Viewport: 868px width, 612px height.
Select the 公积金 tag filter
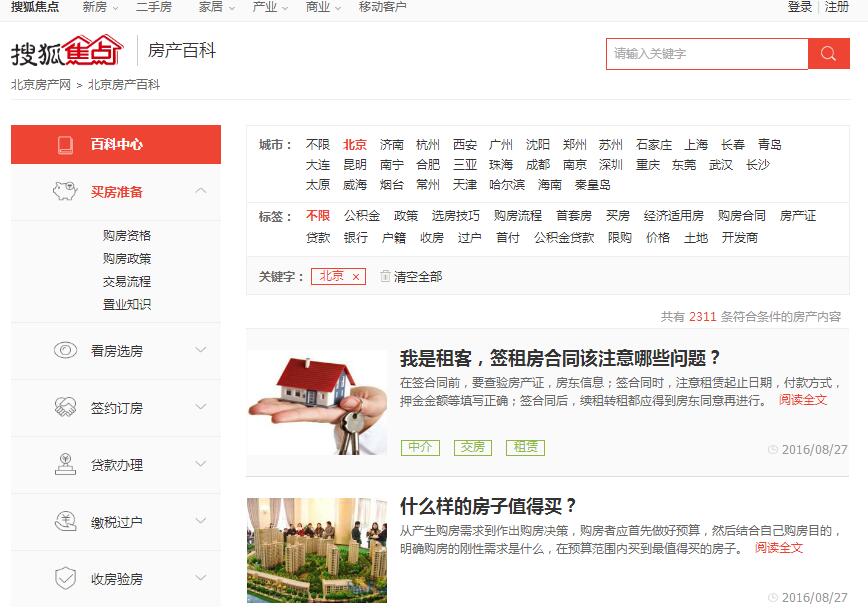[362, 216]
